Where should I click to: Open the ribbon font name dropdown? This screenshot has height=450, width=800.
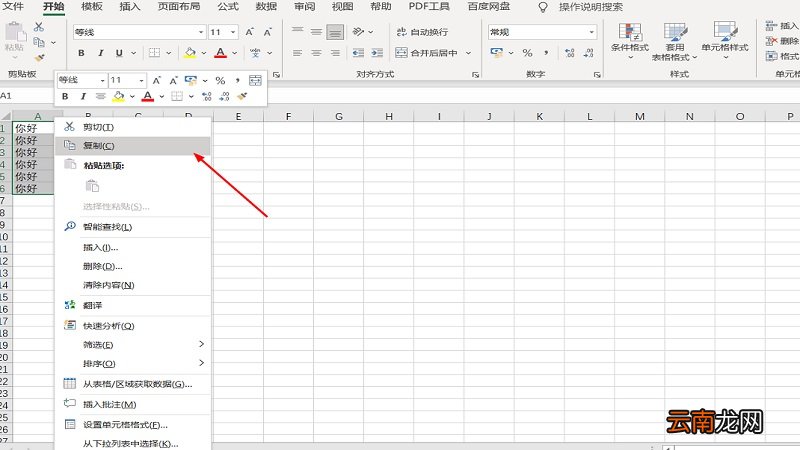[x=201, y=32]
